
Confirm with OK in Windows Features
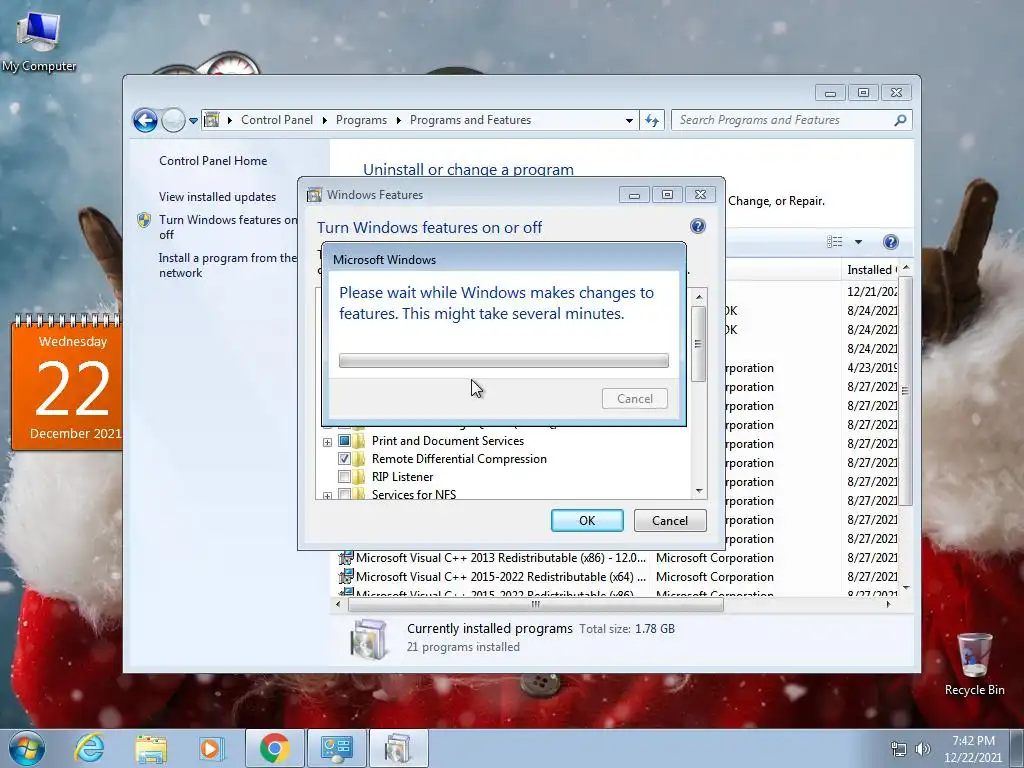point(587,520)
